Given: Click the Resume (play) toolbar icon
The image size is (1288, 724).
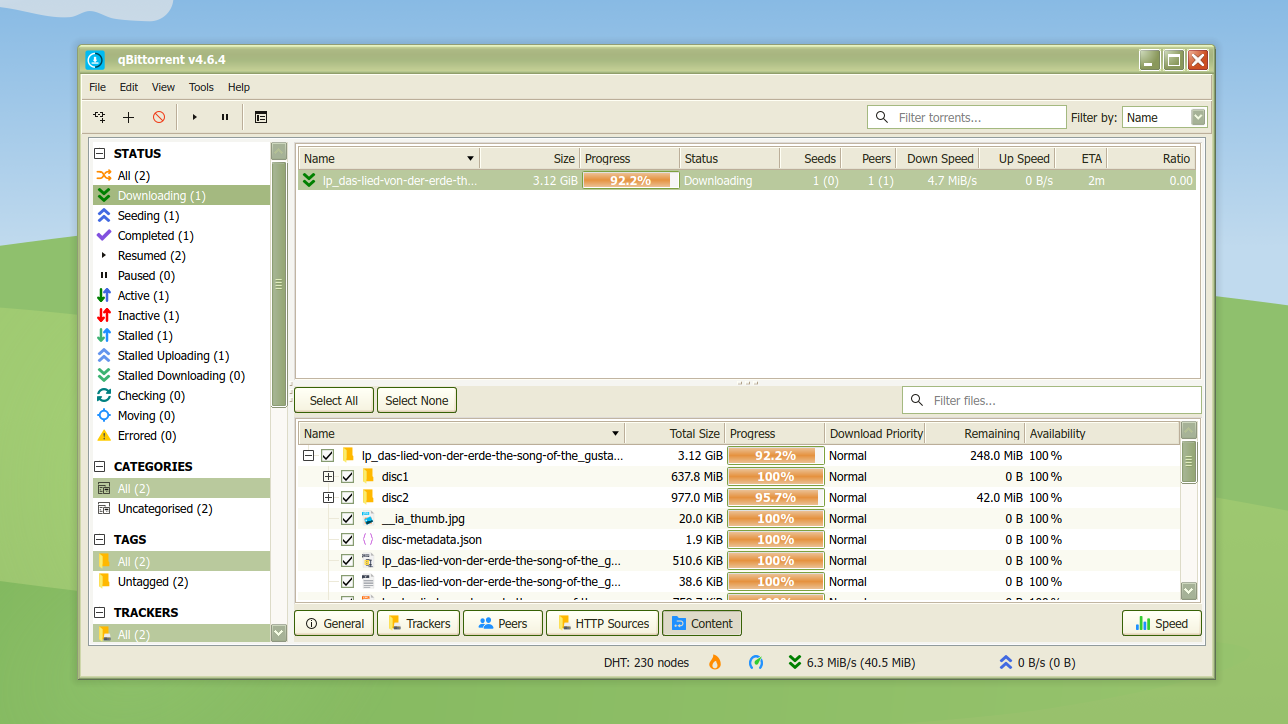Looking at the screenshot, I should pos(195,117).
